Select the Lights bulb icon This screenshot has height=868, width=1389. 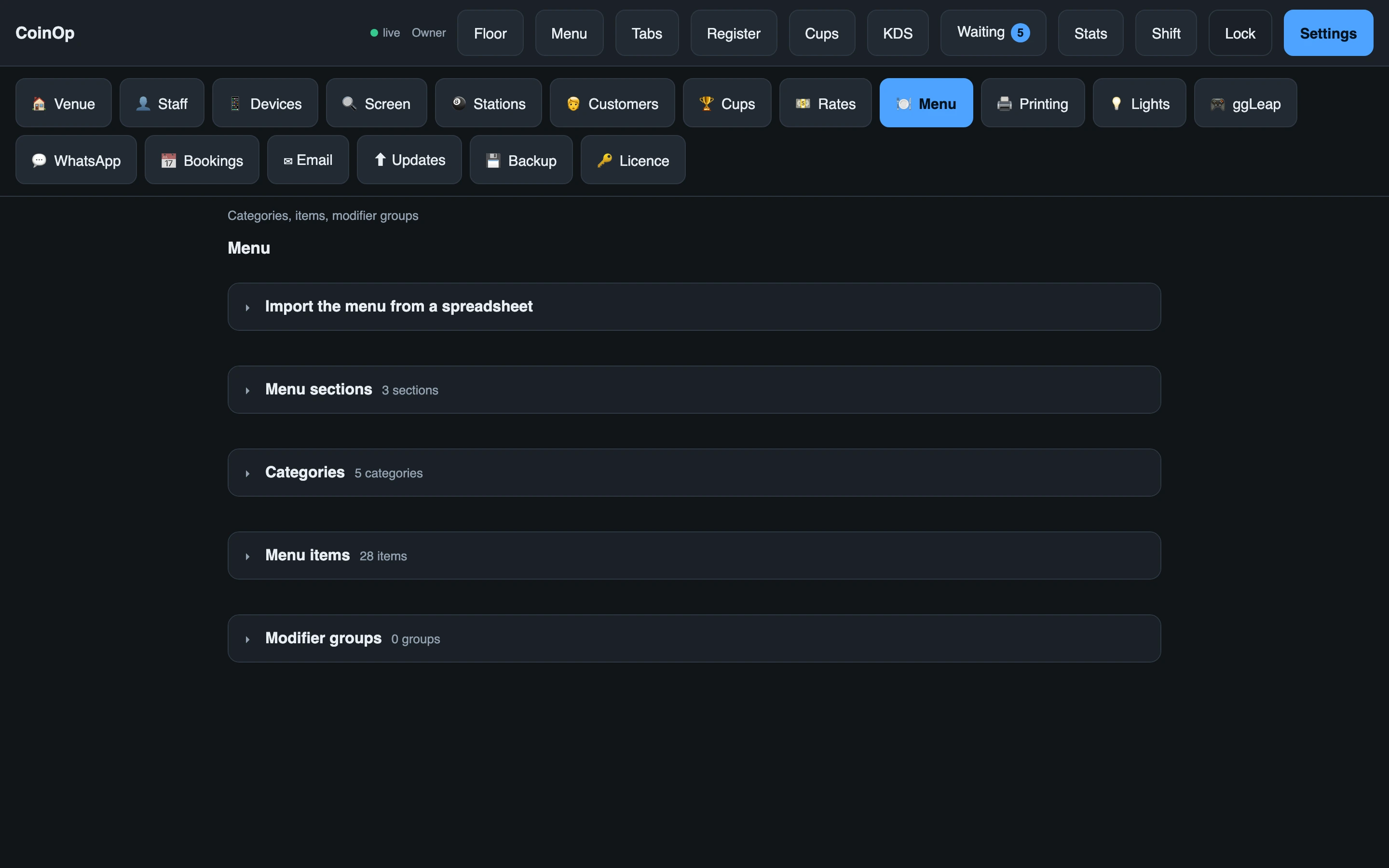pos(1117,103)
